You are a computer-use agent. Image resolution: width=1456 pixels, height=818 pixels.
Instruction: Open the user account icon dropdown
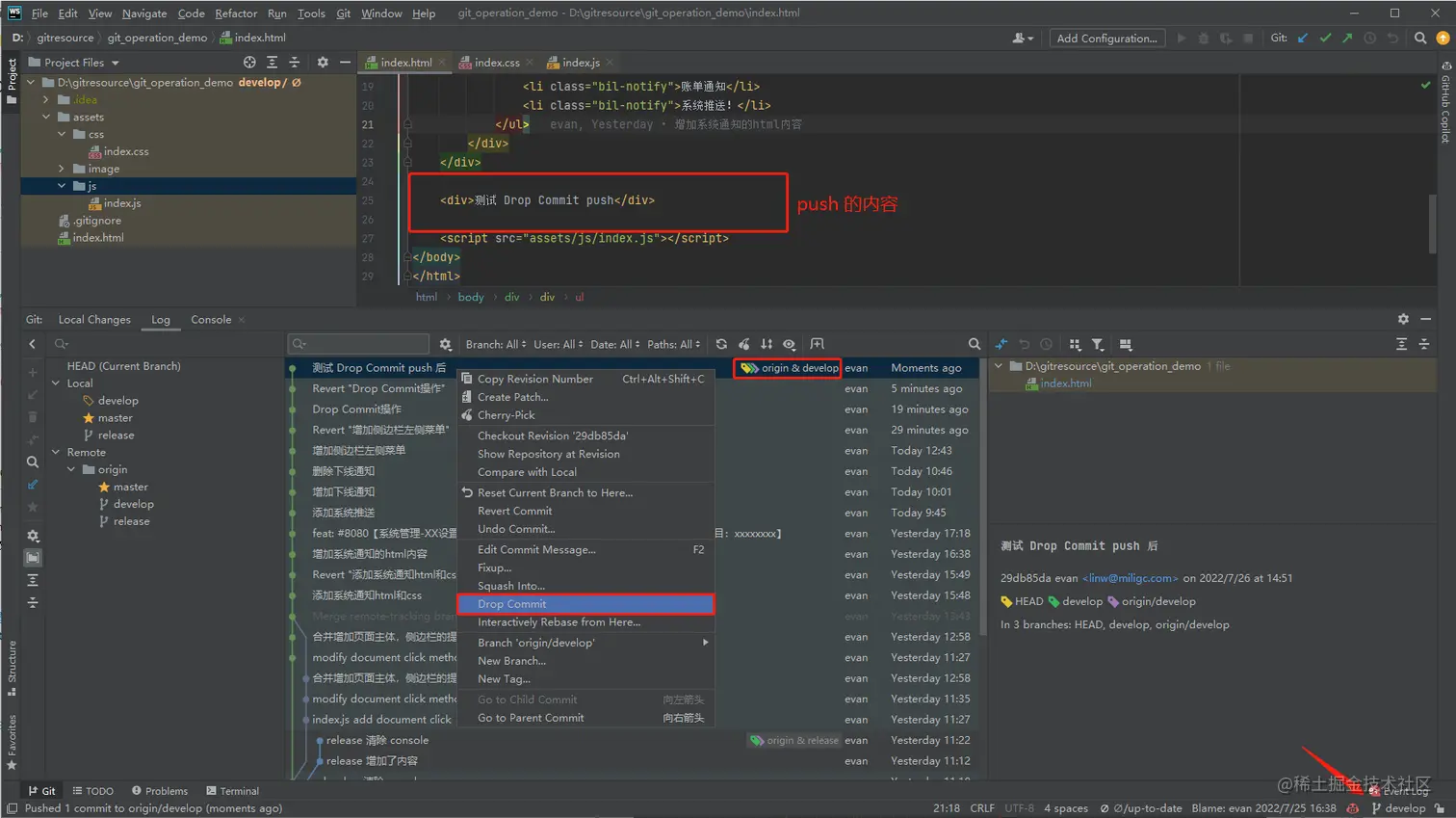point(1023,39)
